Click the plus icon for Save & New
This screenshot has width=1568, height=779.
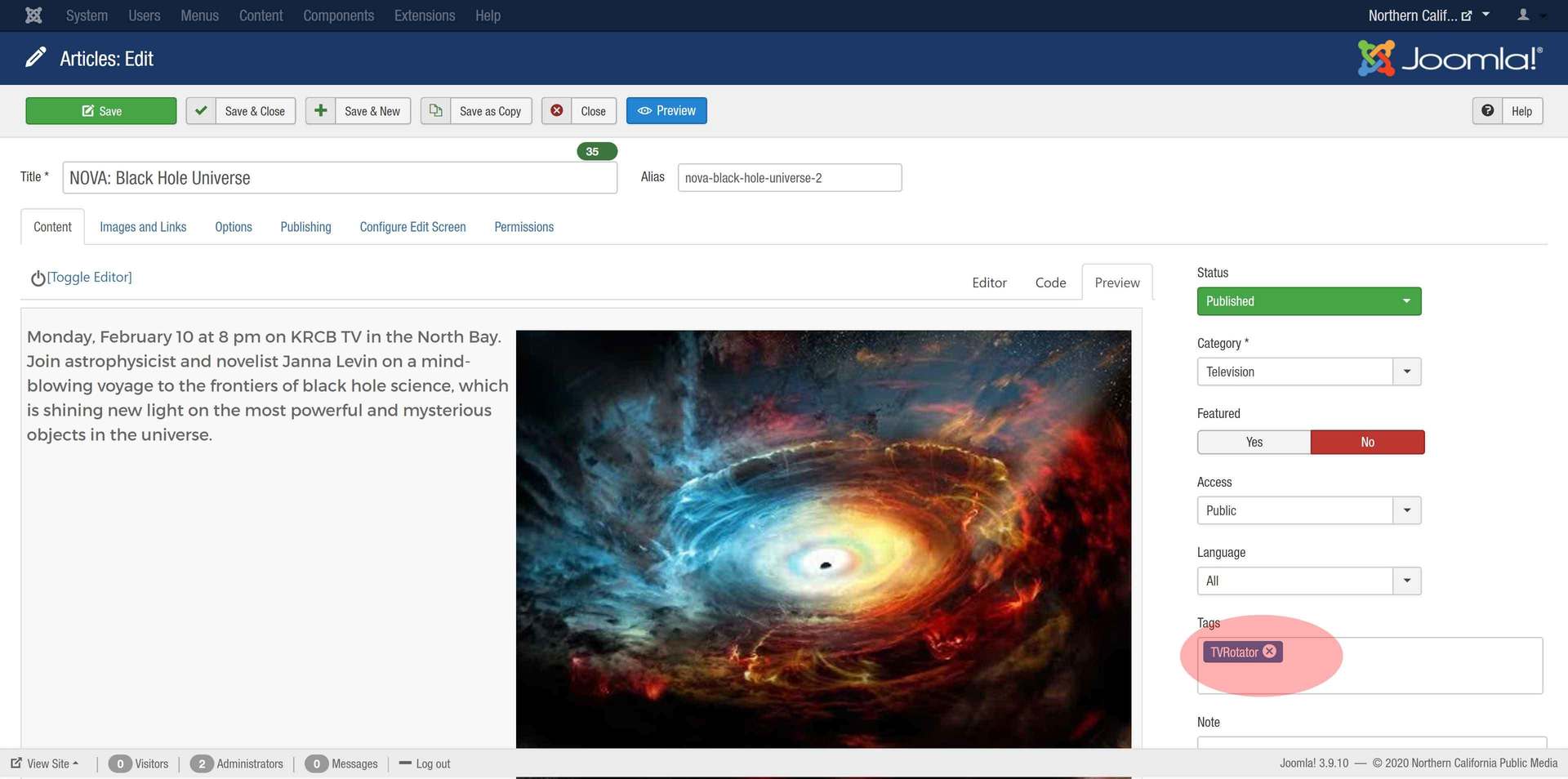tap(321, 111)
